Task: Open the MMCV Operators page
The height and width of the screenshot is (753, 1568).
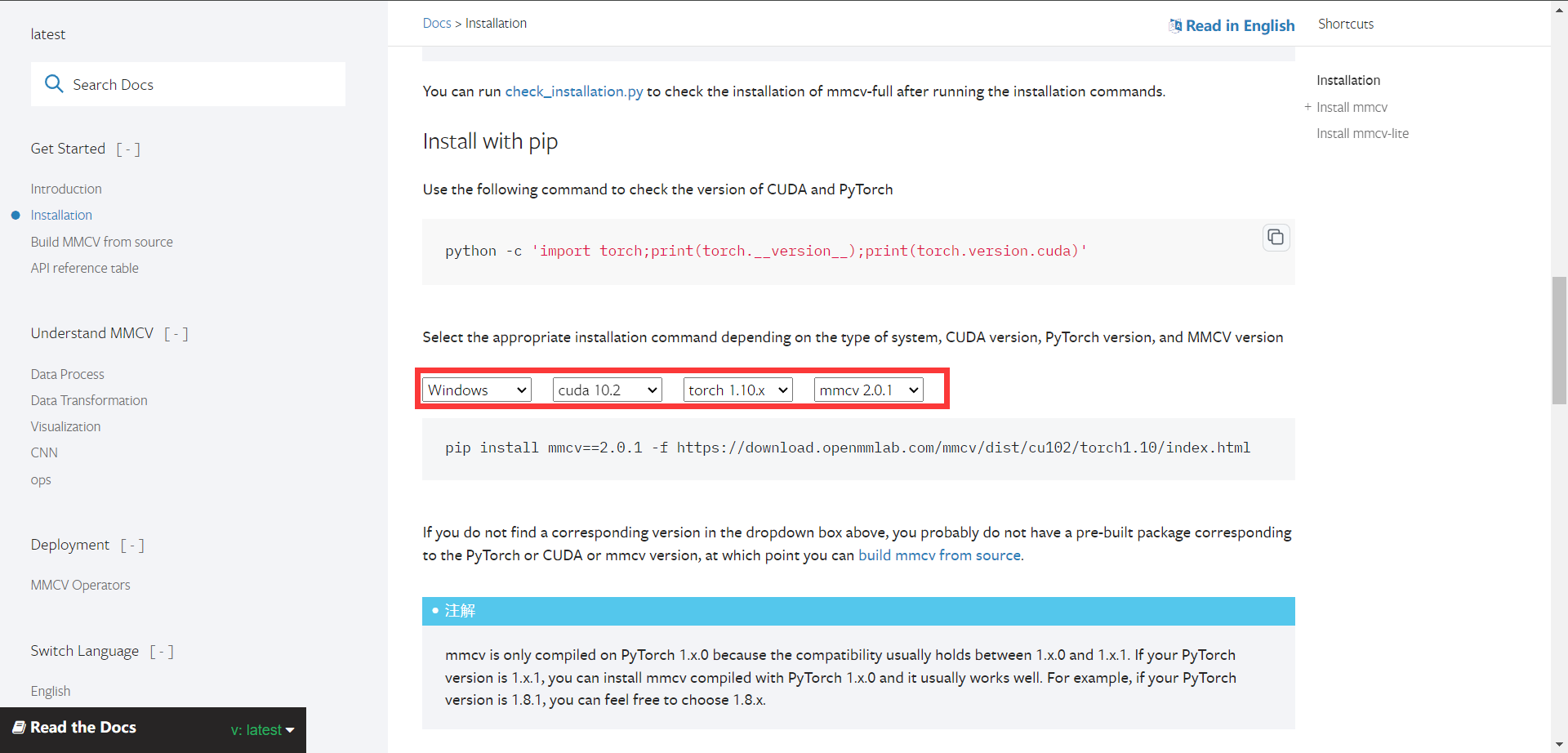Action: tap(81, 585)
